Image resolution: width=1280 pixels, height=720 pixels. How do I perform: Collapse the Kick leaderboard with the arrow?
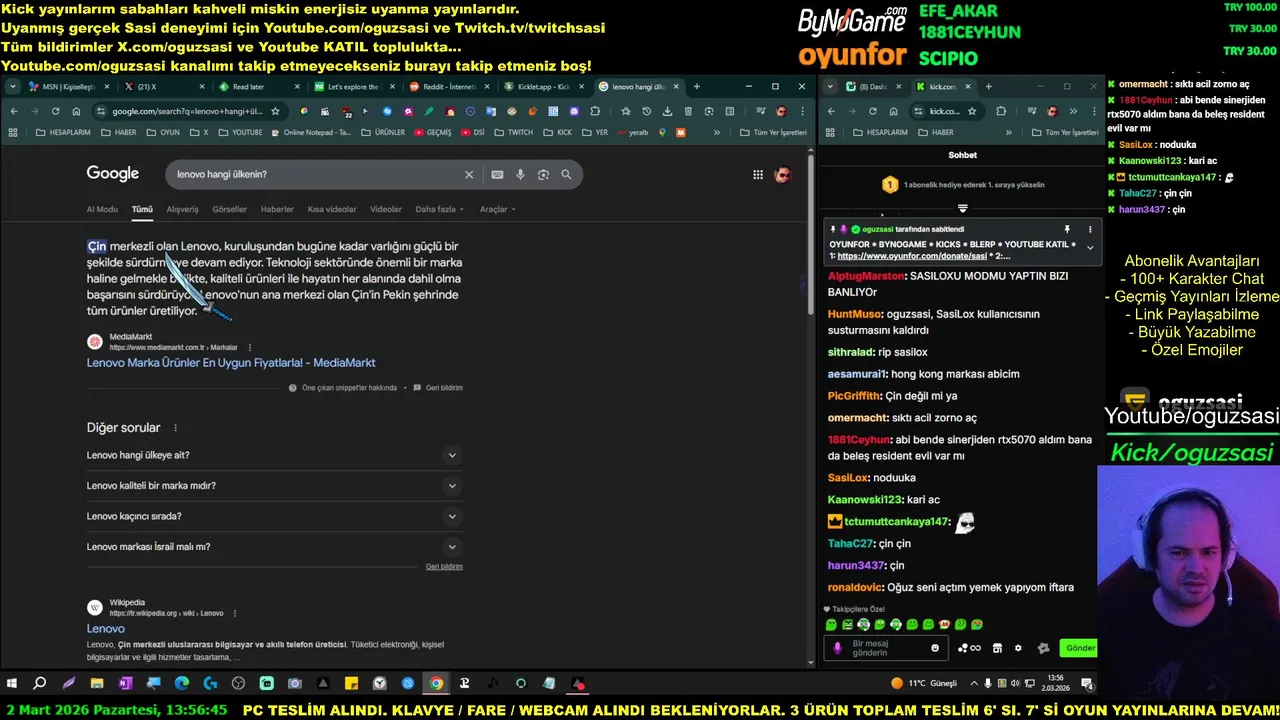coord(963,209)
